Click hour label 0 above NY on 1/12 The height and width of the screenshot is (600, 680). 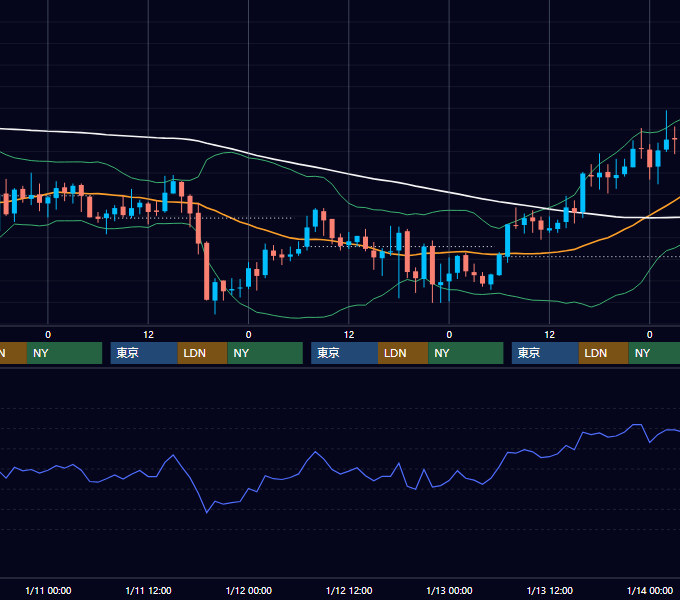(248, 335)
